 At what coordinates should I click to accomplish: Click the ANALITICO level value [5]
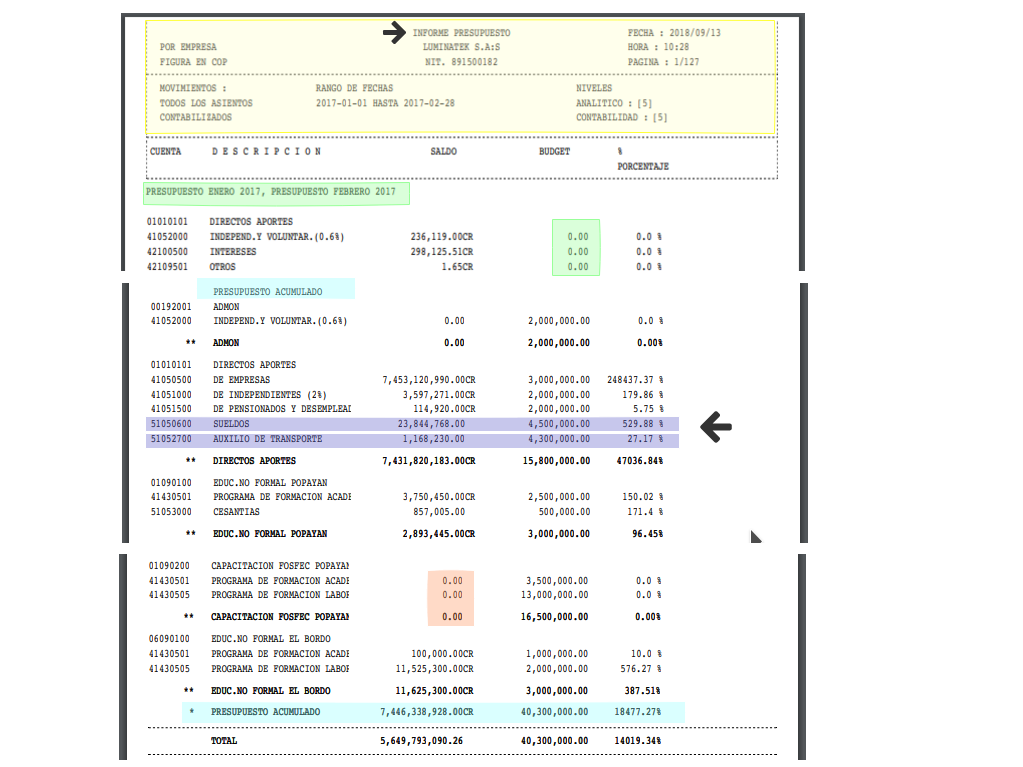click(x=645, y=103)
